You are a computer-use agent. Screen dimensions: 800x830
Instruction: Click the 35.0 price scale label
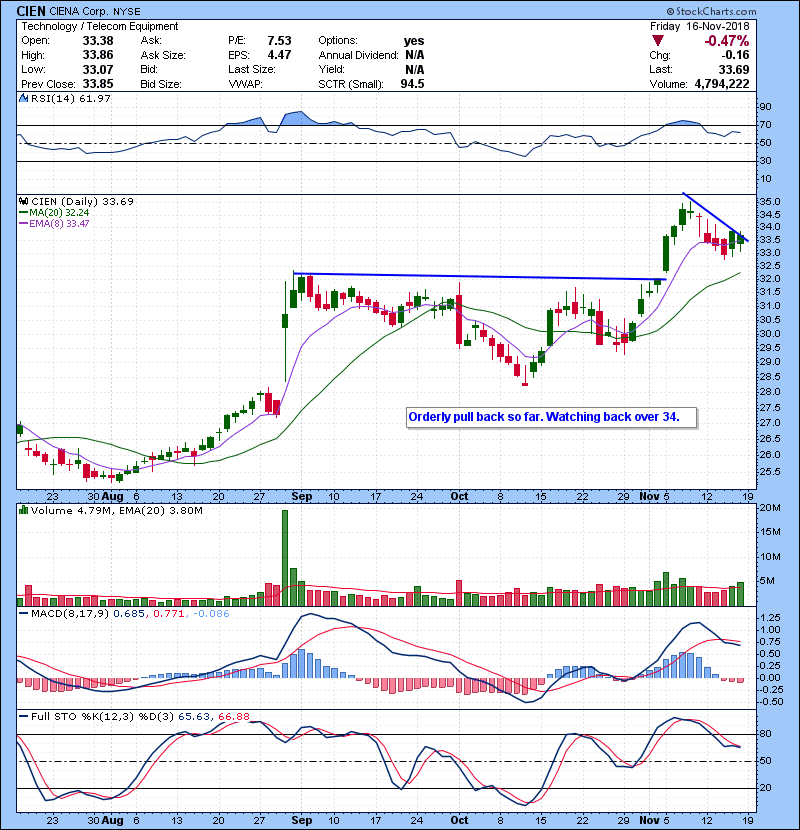pos(770,202)
